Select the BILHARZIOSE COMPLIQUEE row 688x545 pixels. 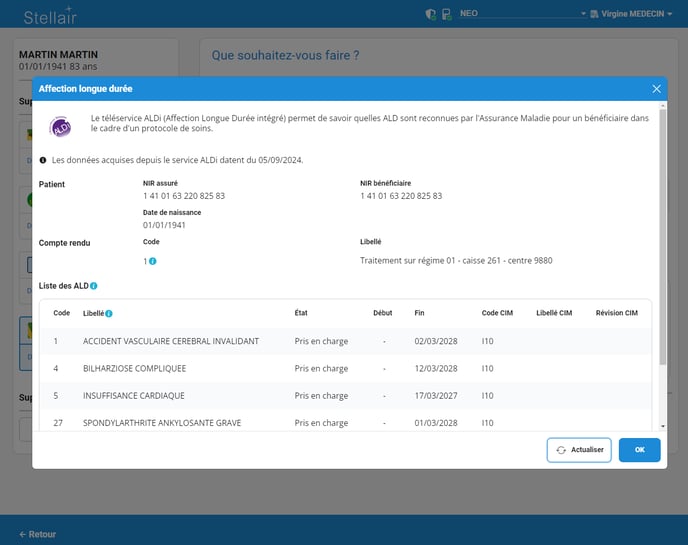[134, 368]
